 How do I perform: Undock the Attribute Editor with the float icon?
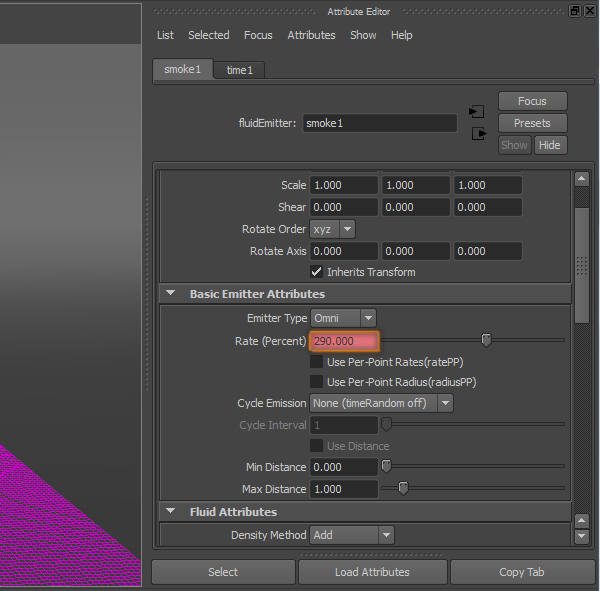[574, 11]
